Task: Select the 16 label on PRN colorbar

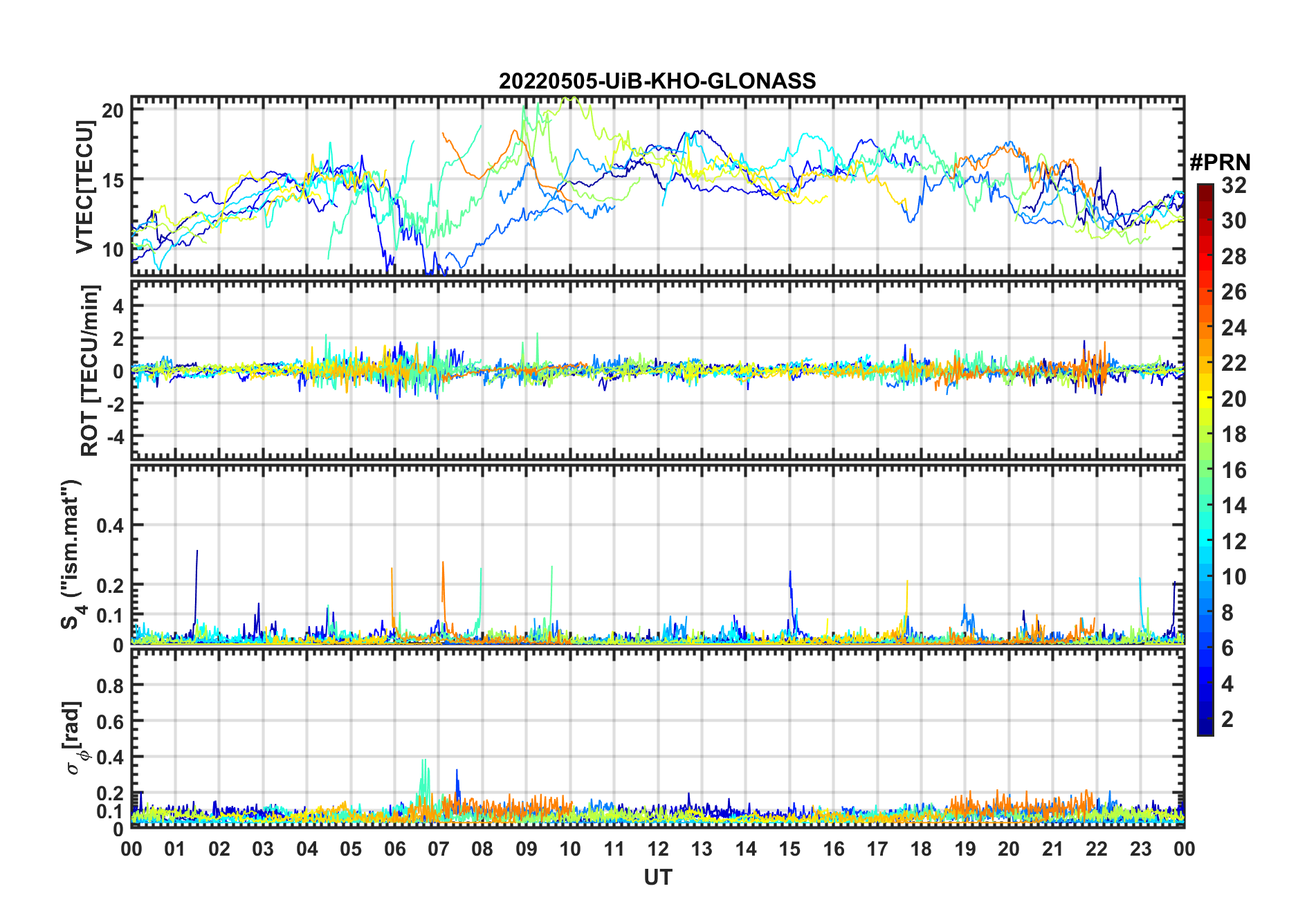Action: (x=1234, y=470)
